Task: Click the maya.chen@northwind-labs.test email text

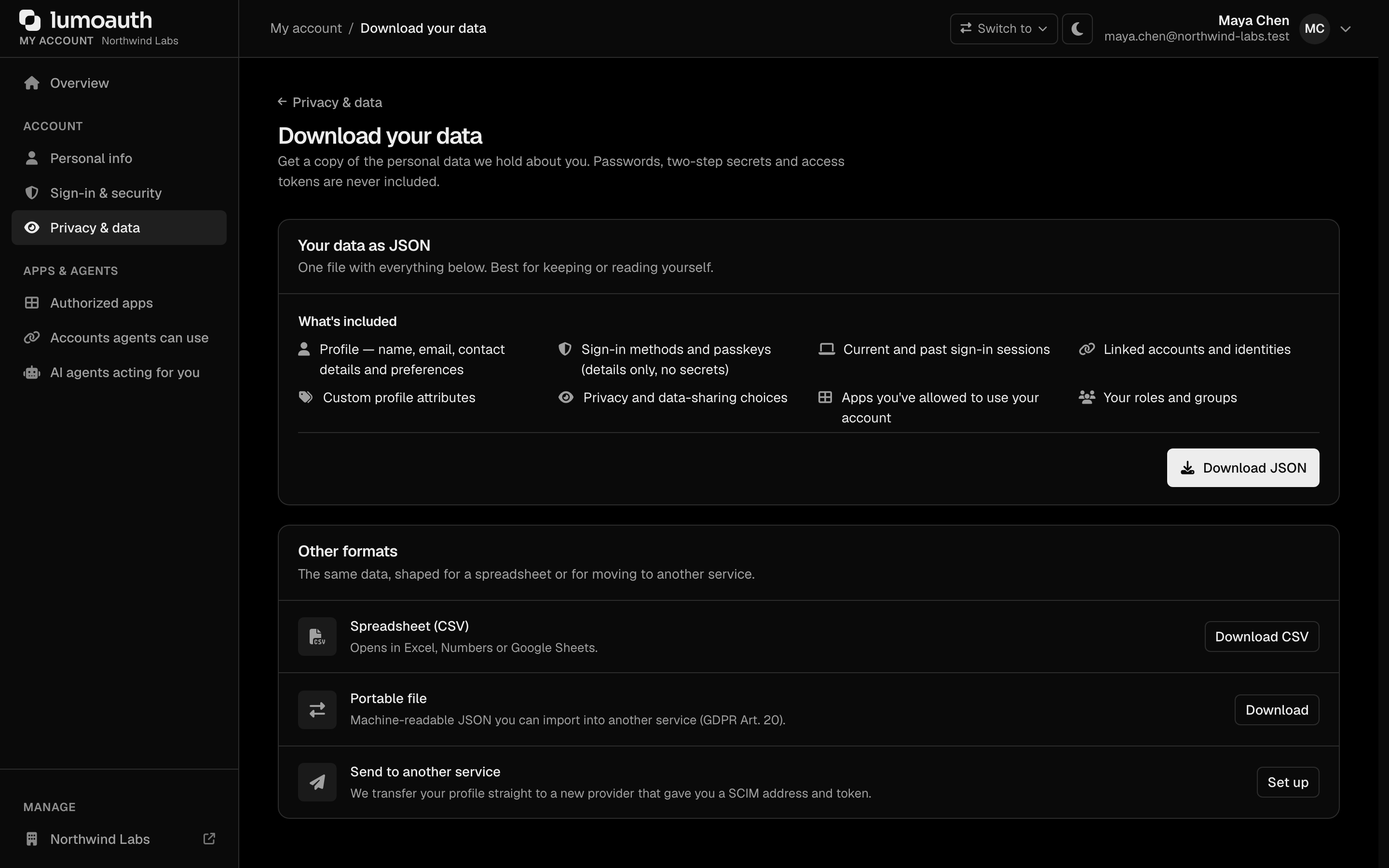Action: 1197,37
